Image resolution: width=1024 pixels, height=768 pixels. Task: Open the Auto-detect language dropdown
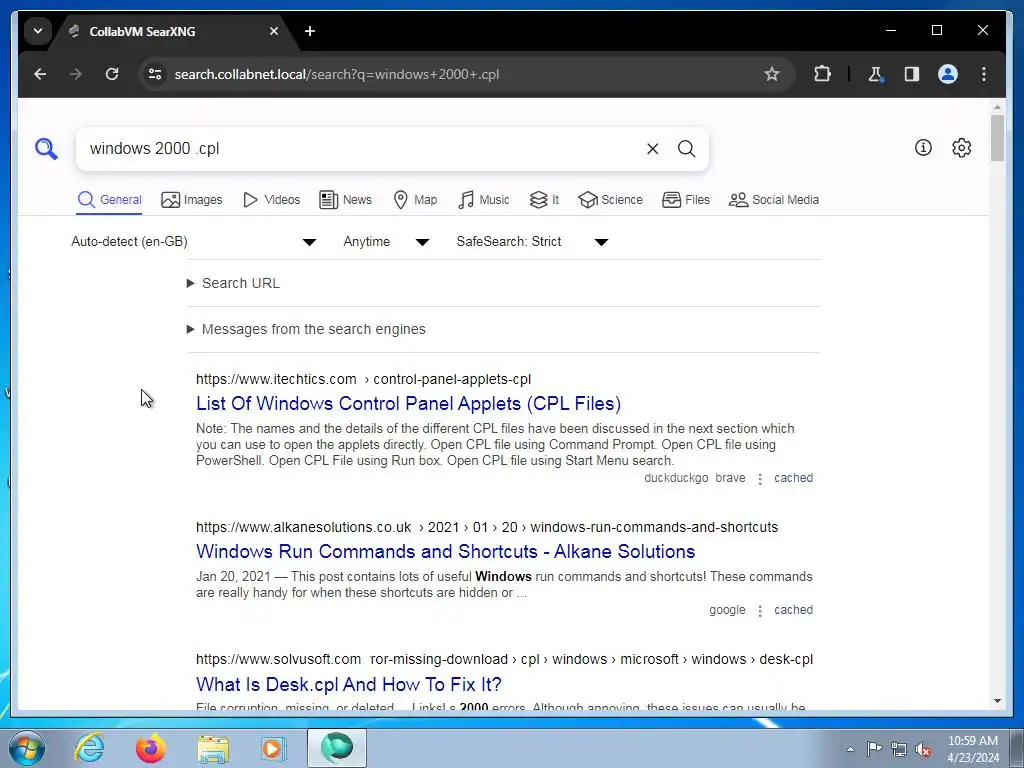[193, 242]
